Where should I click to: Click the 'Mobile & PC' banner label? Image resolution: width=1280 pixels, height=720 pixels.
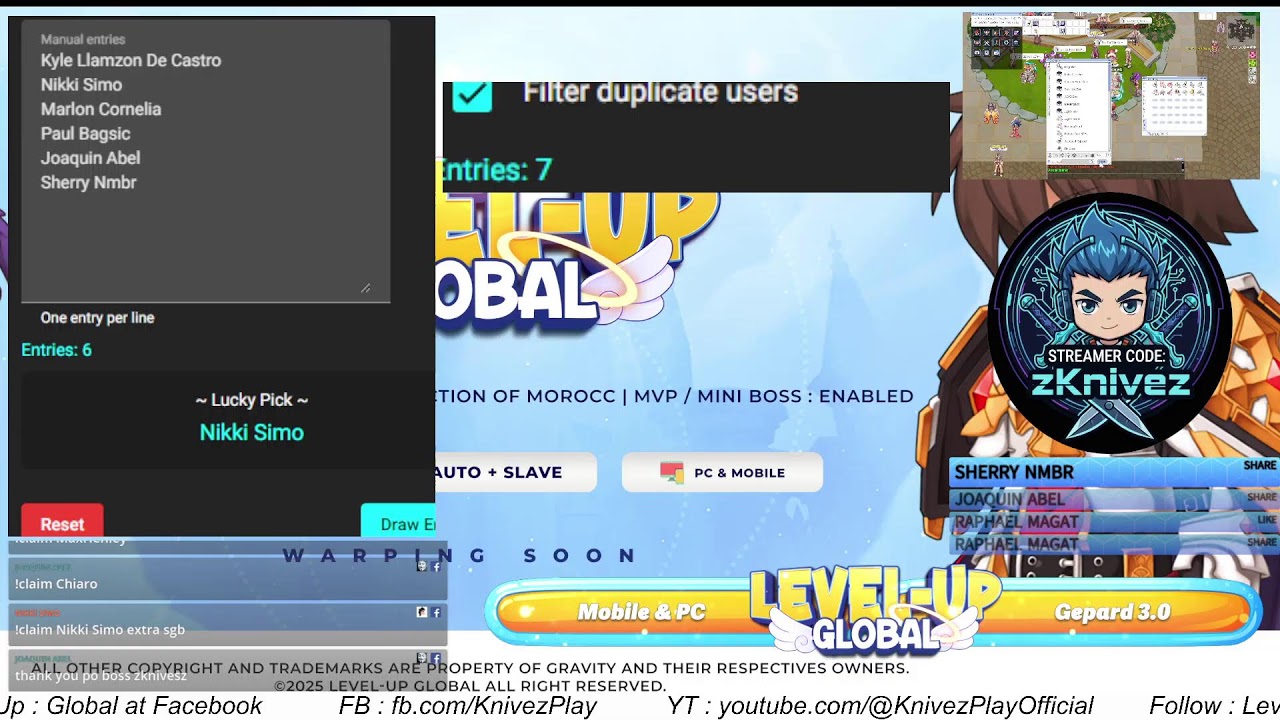[641, 612]
